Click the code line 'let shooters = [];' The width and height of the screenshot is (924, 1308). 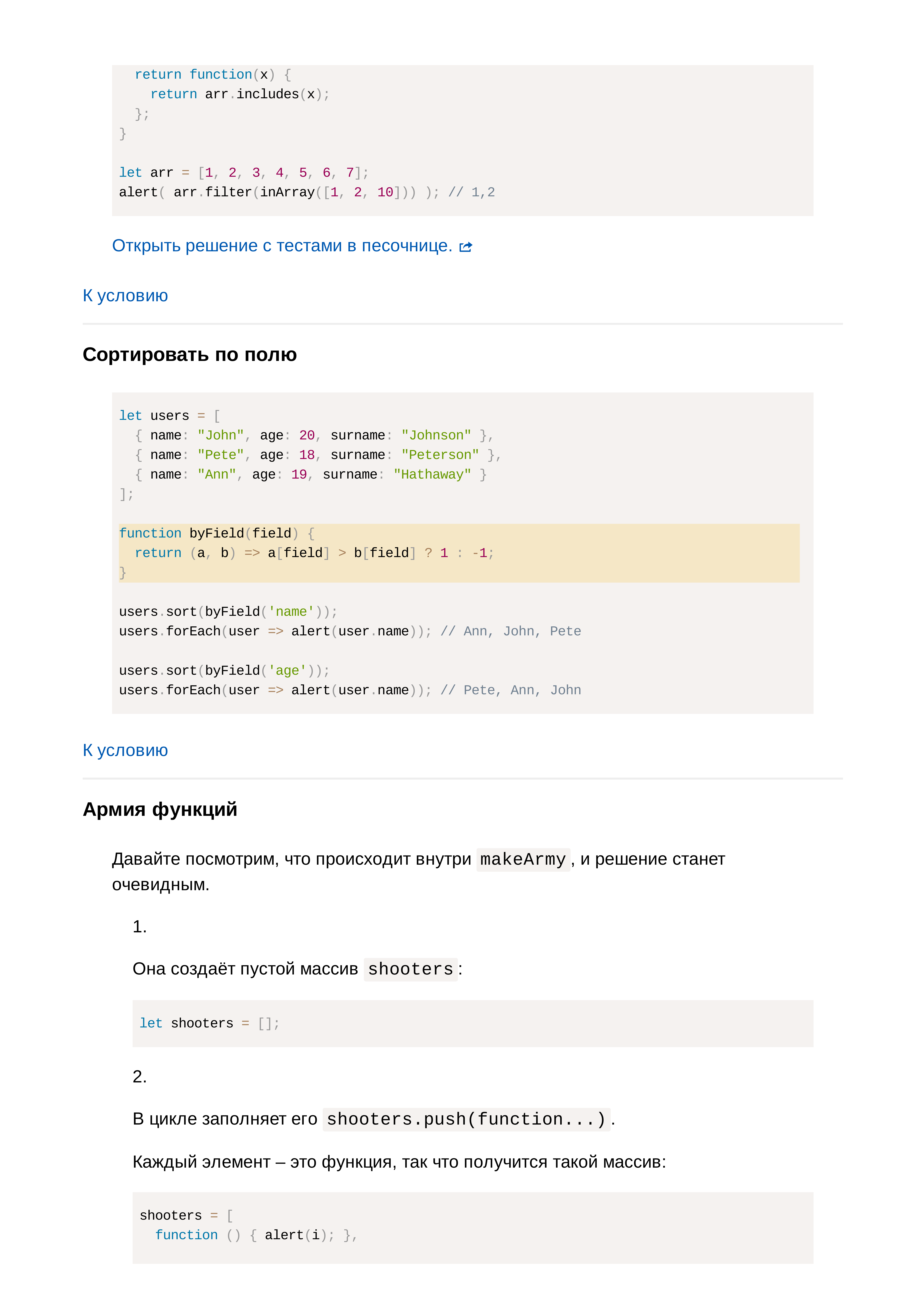(209, 1024)
